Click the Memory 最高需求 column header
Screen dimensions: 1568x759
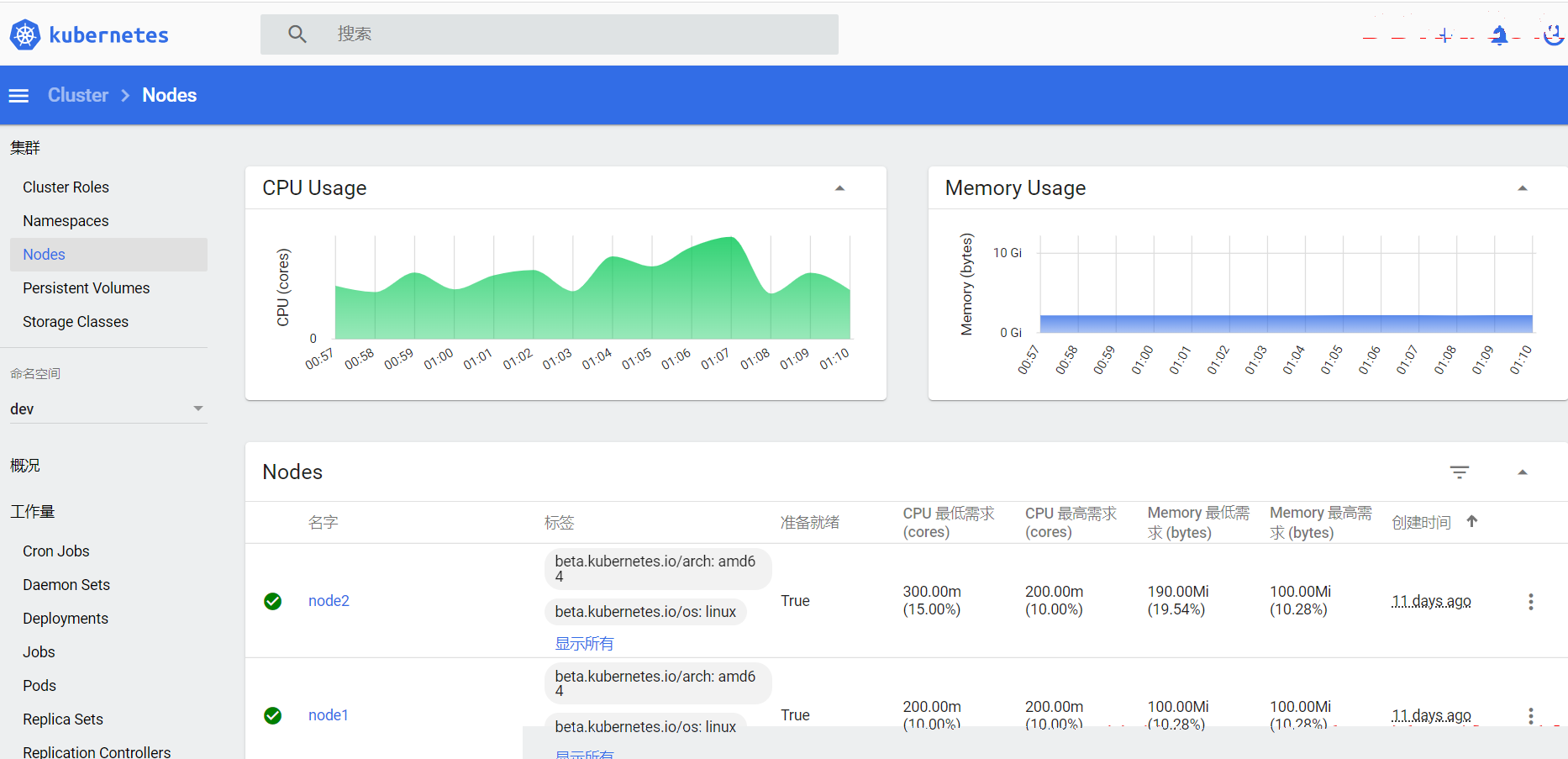point(1321,523)
